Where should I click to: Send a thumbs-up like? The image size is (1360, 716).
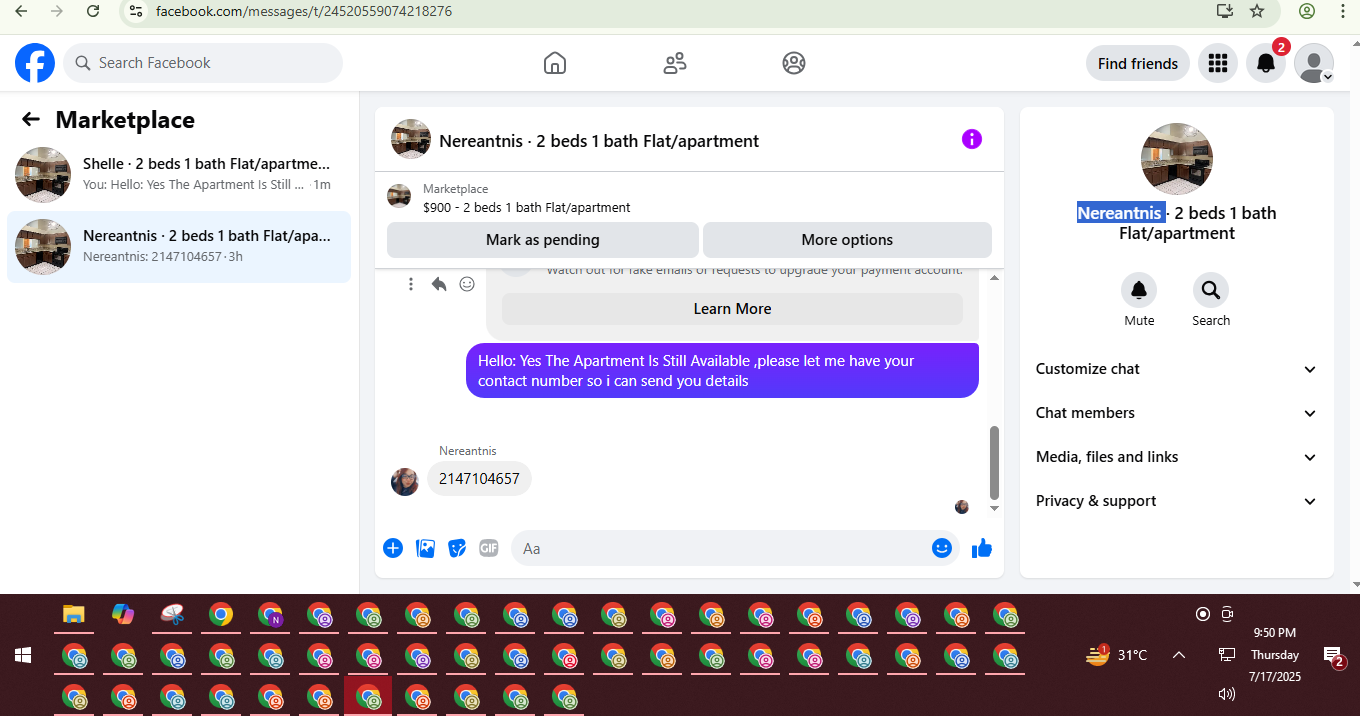pos(982,548)
